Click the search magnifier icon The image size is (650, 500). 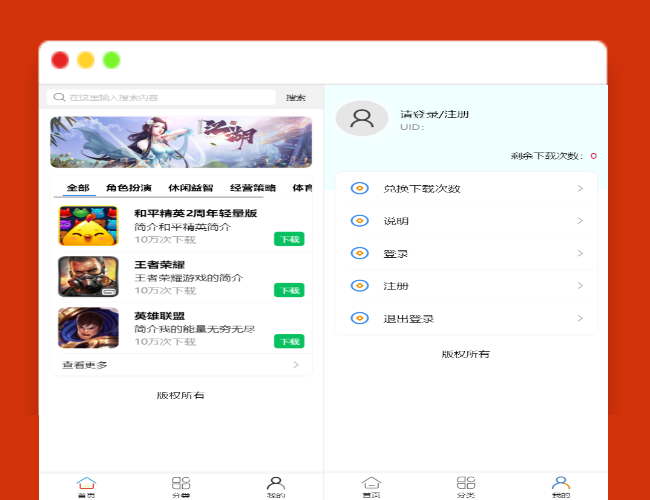pyautogui.click(x=59, y=97)
